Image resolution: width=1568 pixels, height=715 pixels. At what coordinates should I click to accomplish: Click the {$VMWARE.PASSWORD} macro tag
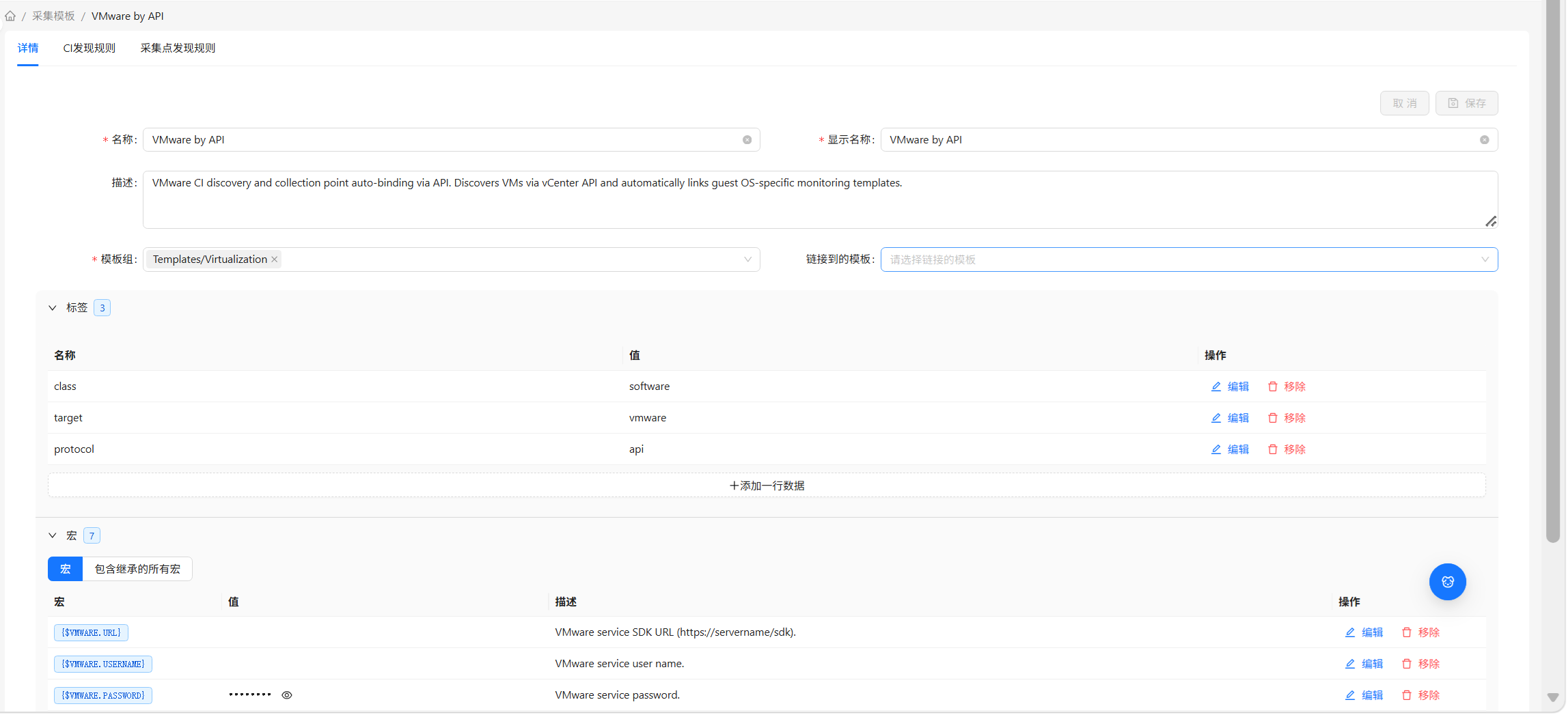point(103,695)
